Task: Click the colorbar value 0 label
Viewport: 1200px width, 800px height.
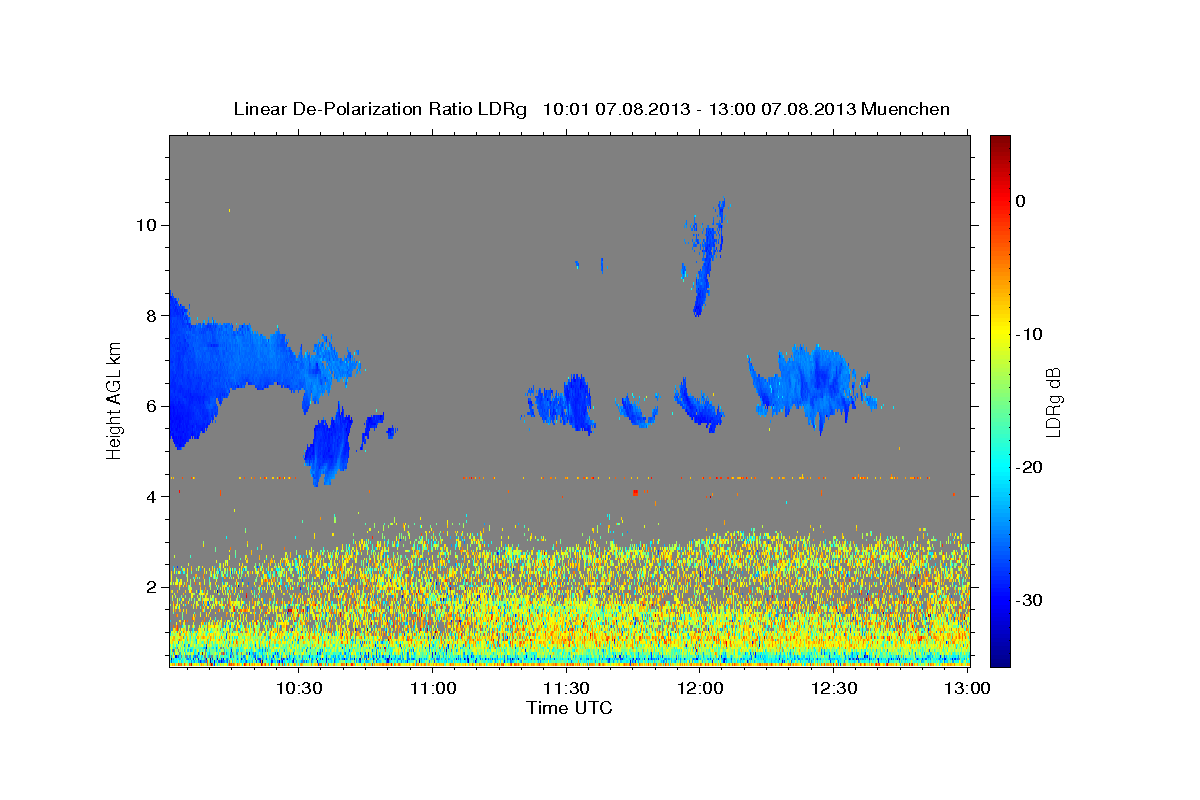Action: point(1020,201)
